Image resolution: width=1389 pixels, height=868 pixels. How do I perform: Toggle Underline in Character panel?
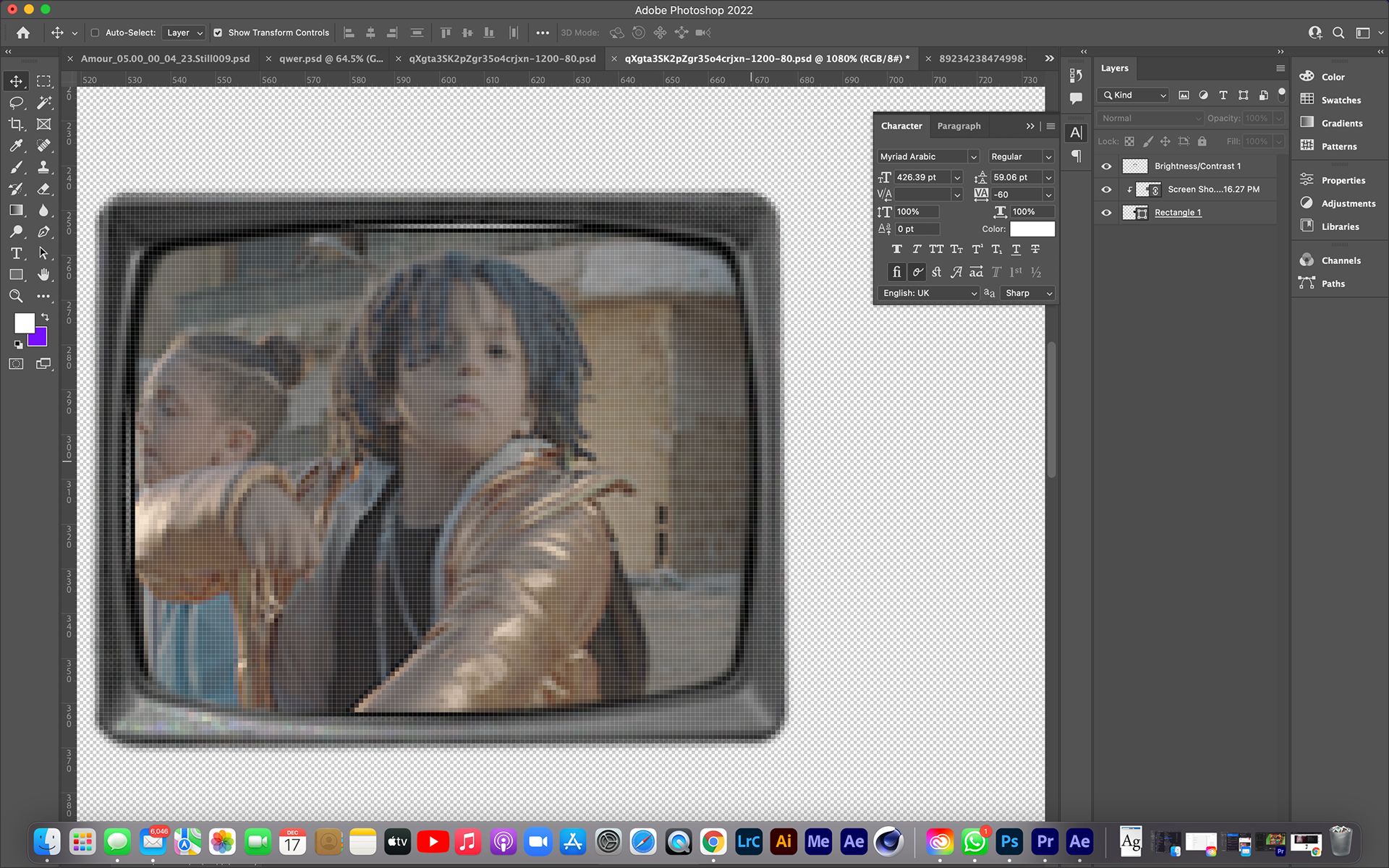coord(1016,250)
